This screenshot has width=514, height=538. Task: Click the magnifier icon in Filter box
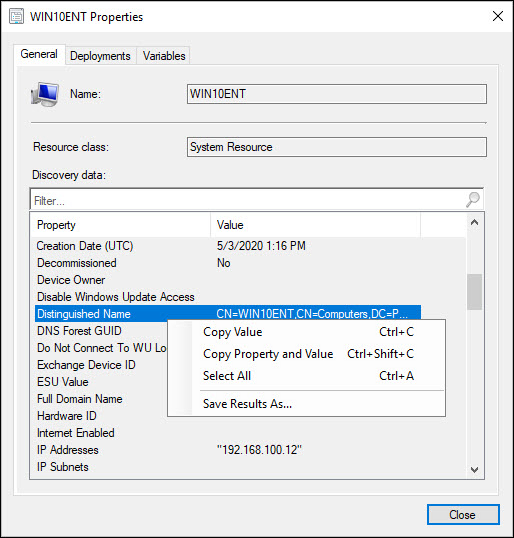473,199
